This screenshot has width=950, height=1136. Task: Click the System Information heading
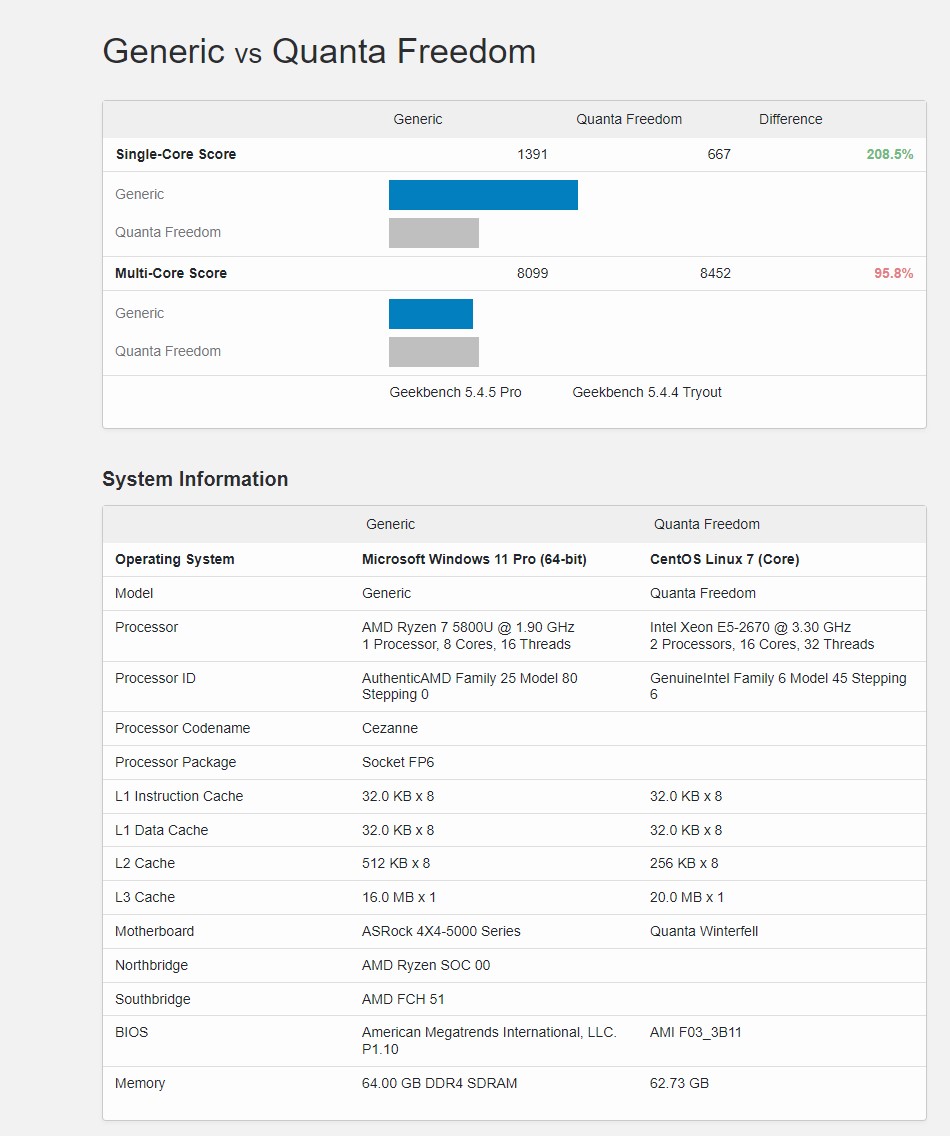(195, 479)
